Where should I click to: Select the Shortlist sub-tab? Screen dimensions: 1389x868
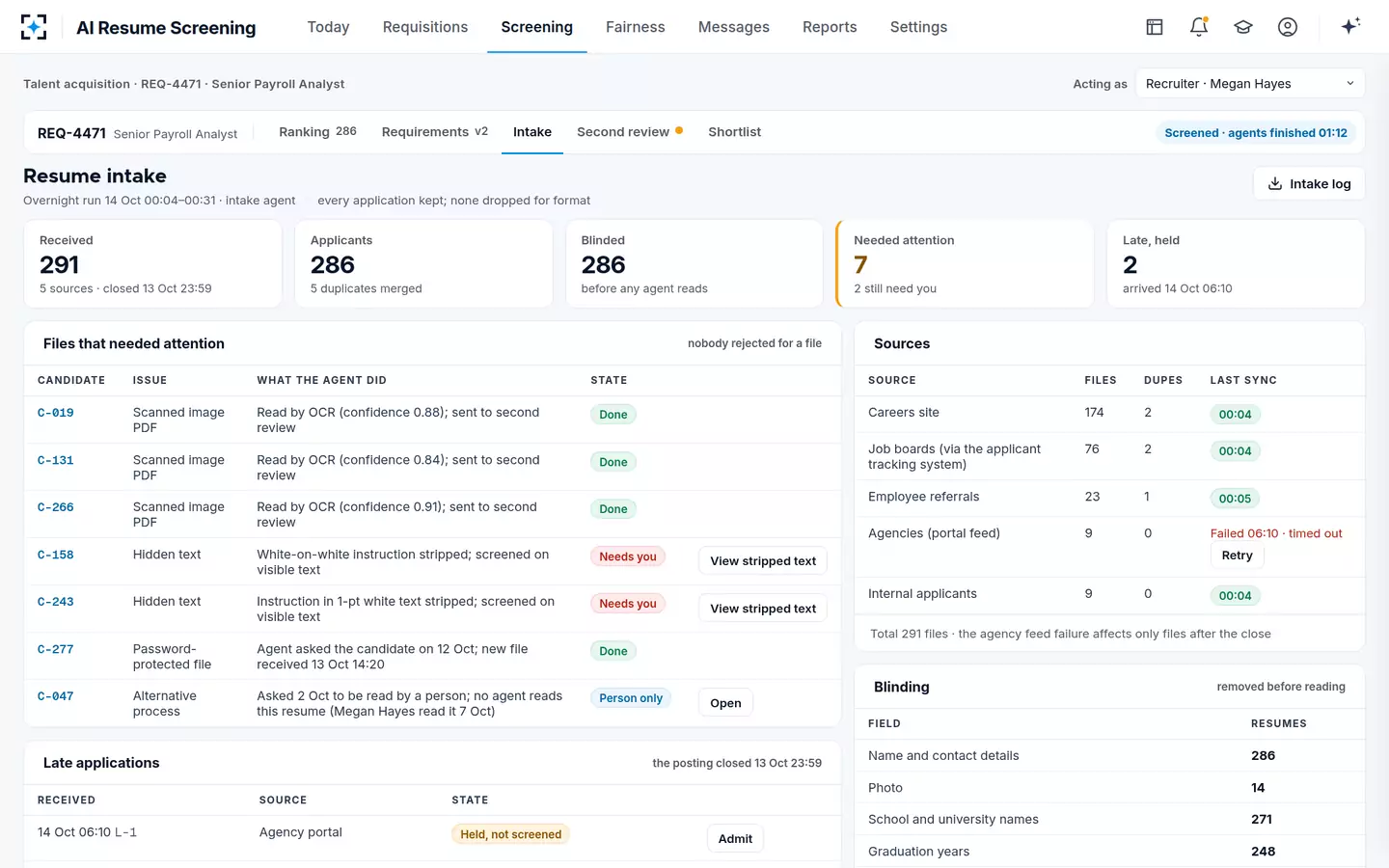click(x=734, y=132)
